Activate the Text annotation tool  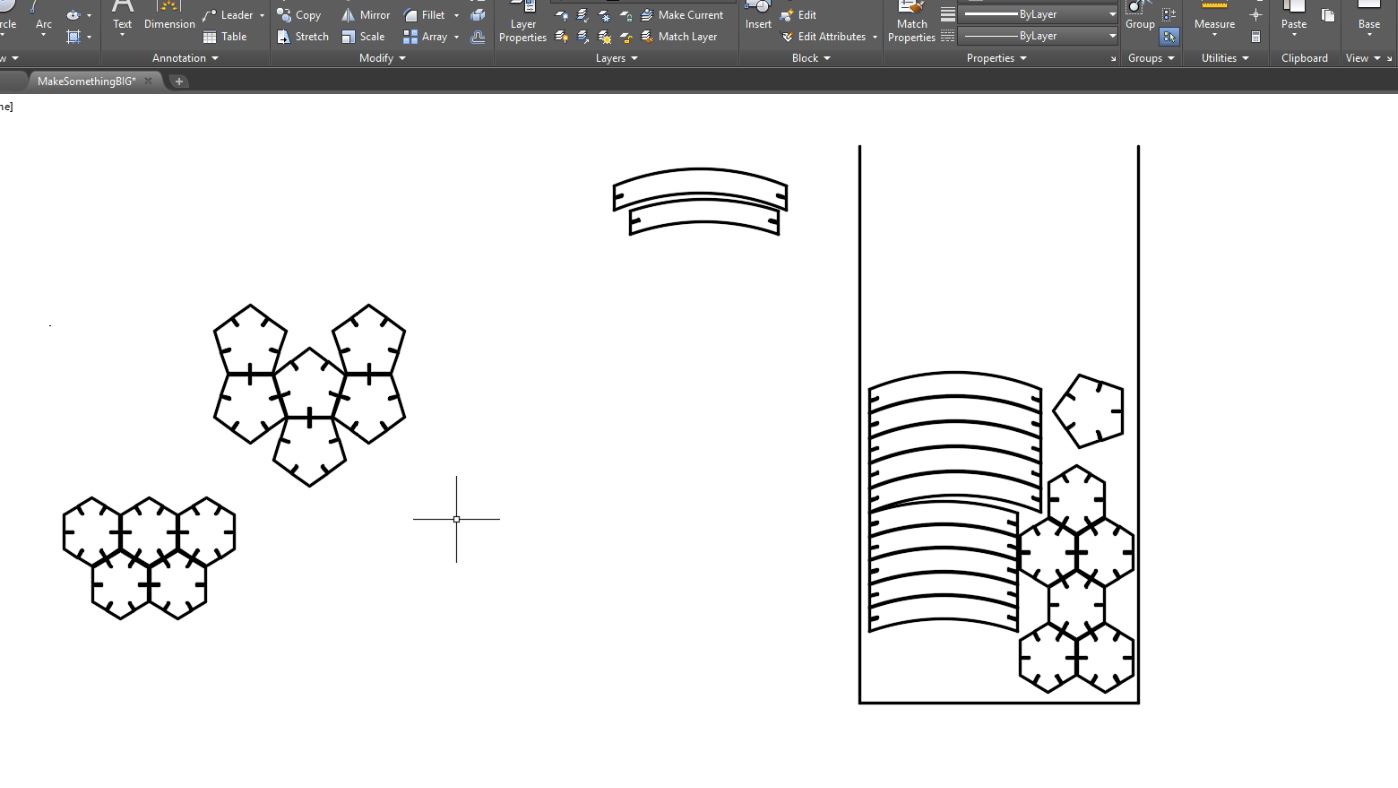tap(122, 18)
